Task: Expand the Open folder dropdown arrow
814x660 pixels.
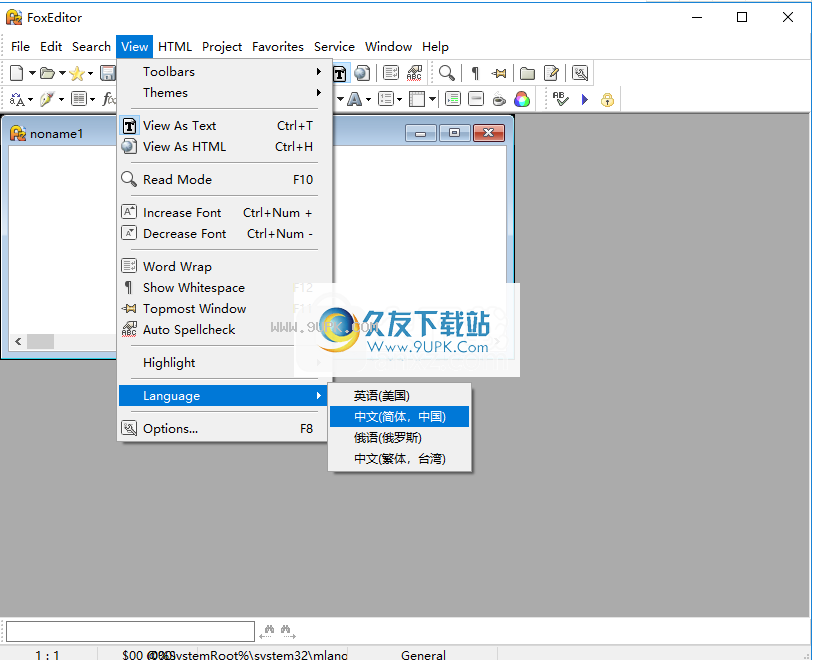Action: point(62,73)
